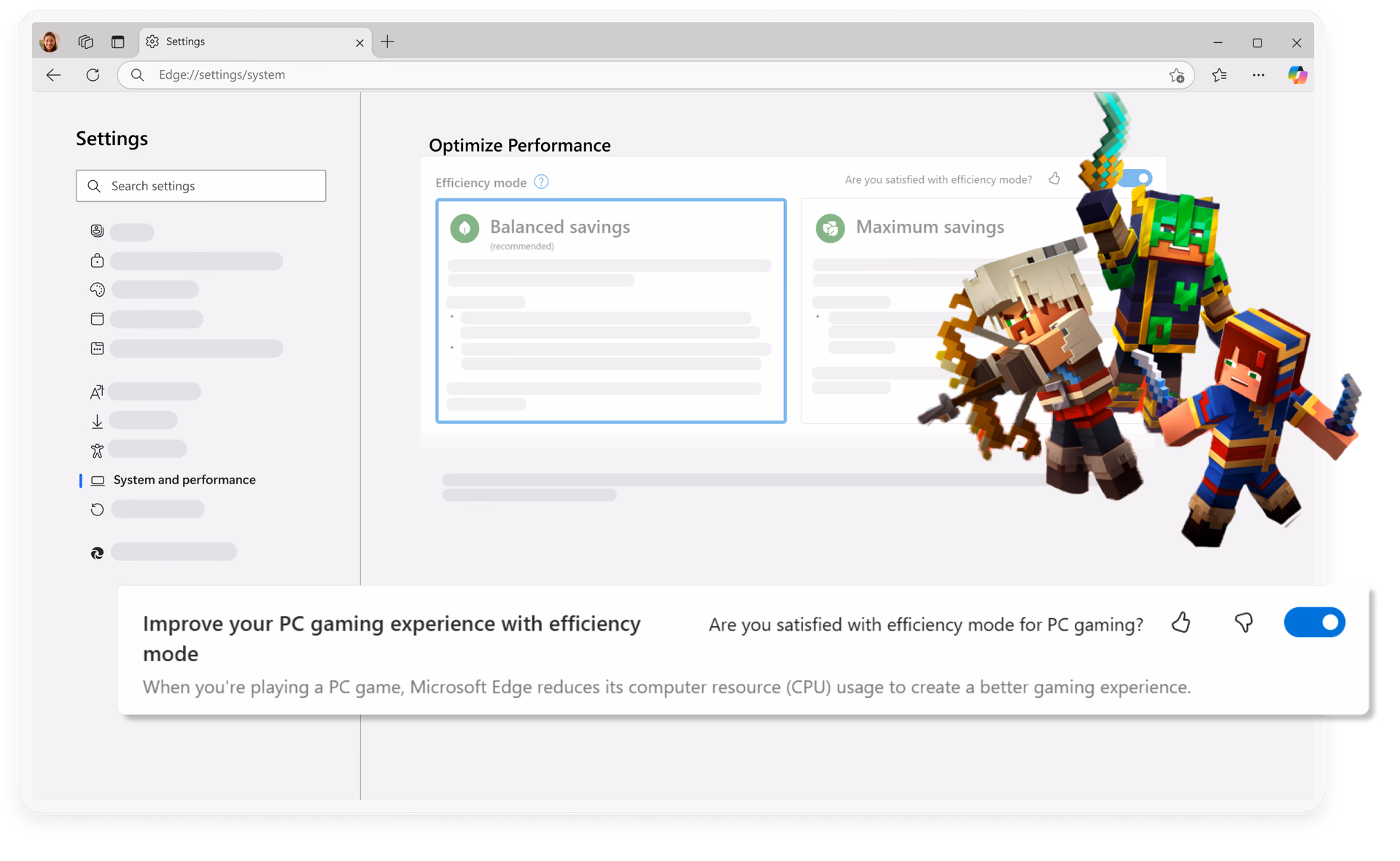Go back to previous page
Viewport: 1400px width, 861px height.
pyautogui.click(x=53, y=74)
